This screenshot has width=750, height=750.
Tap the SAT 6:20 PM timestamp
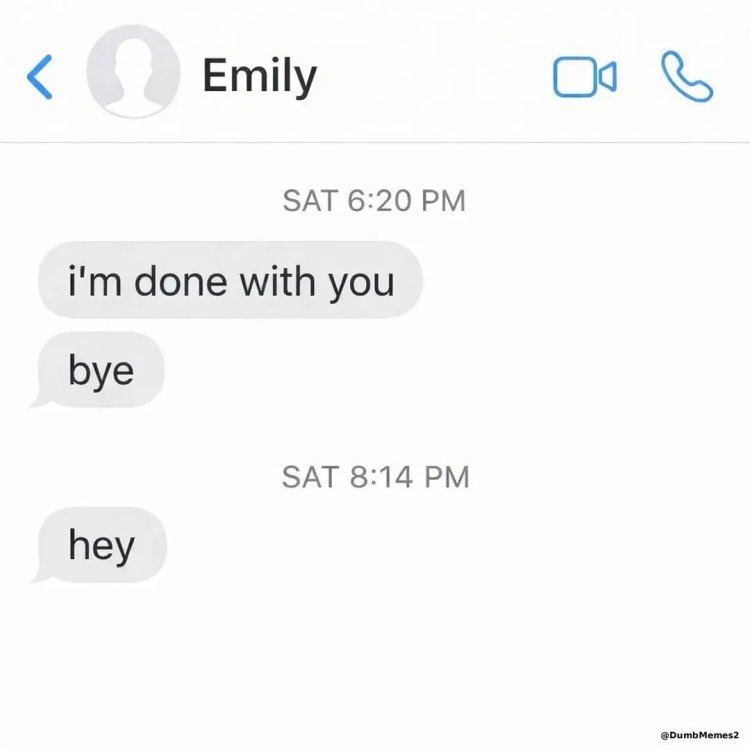coord(374,200)
